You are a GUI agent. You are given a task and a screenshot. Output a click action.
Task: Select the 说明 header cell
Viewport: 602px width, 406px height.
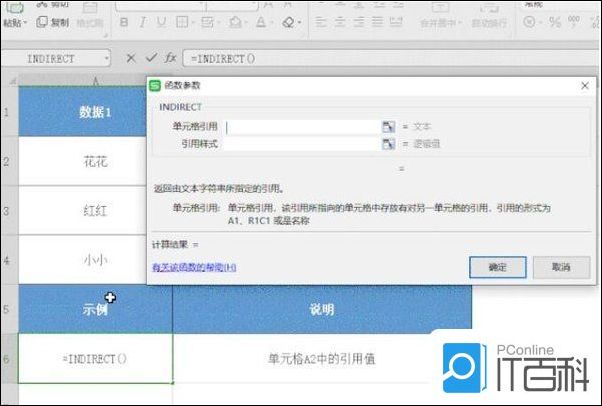[322, 309]
